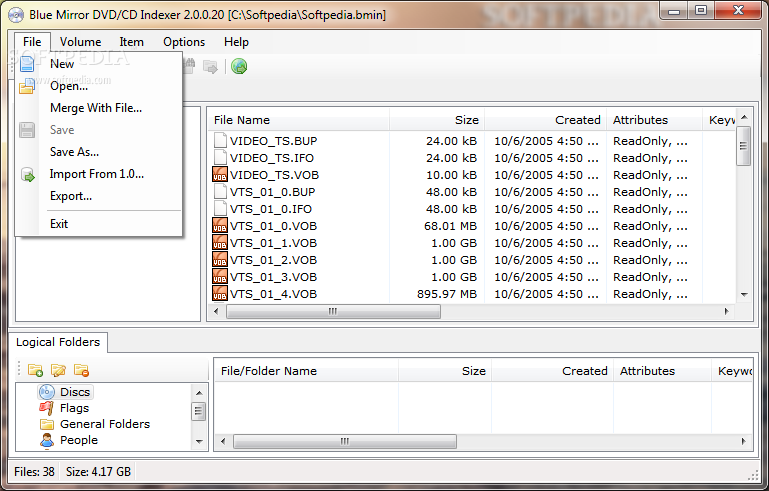Click the disc icon beside Discs
Image resolution: width=769 pixels, height=491 pixels.
click(x=47, y=392)
